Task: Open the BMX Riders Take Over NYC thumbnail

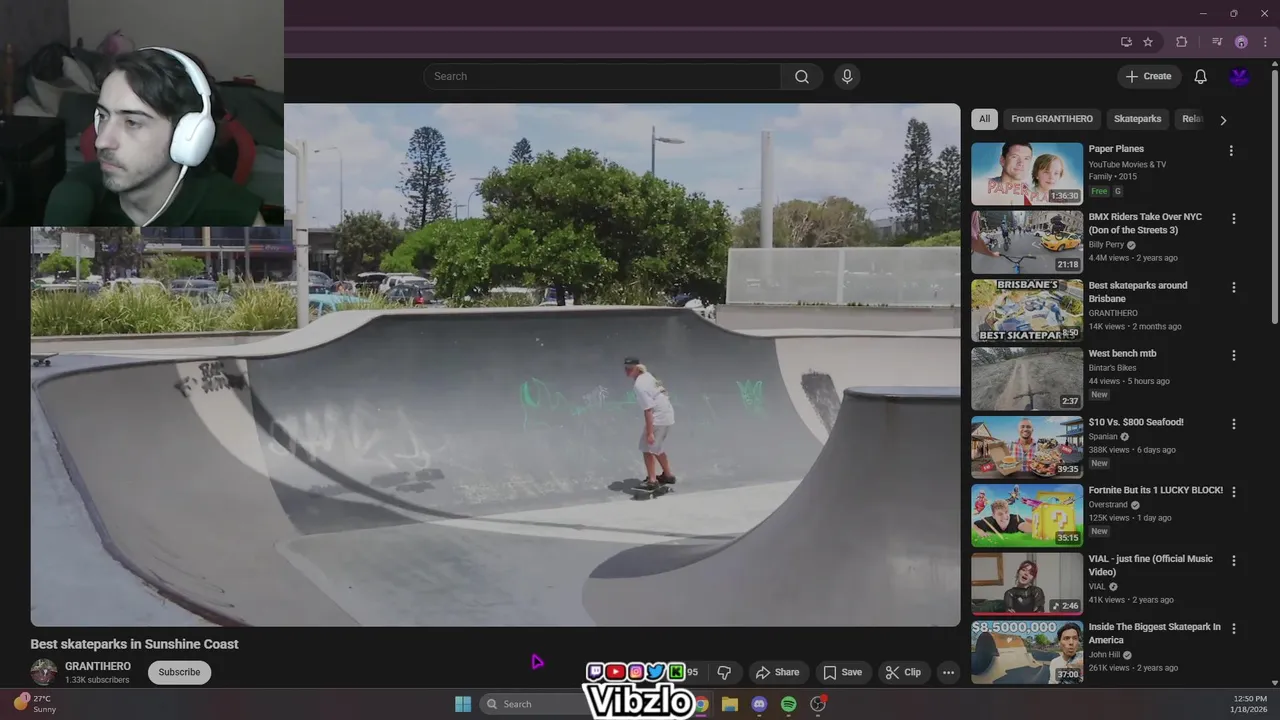Action: point(1027,241)
